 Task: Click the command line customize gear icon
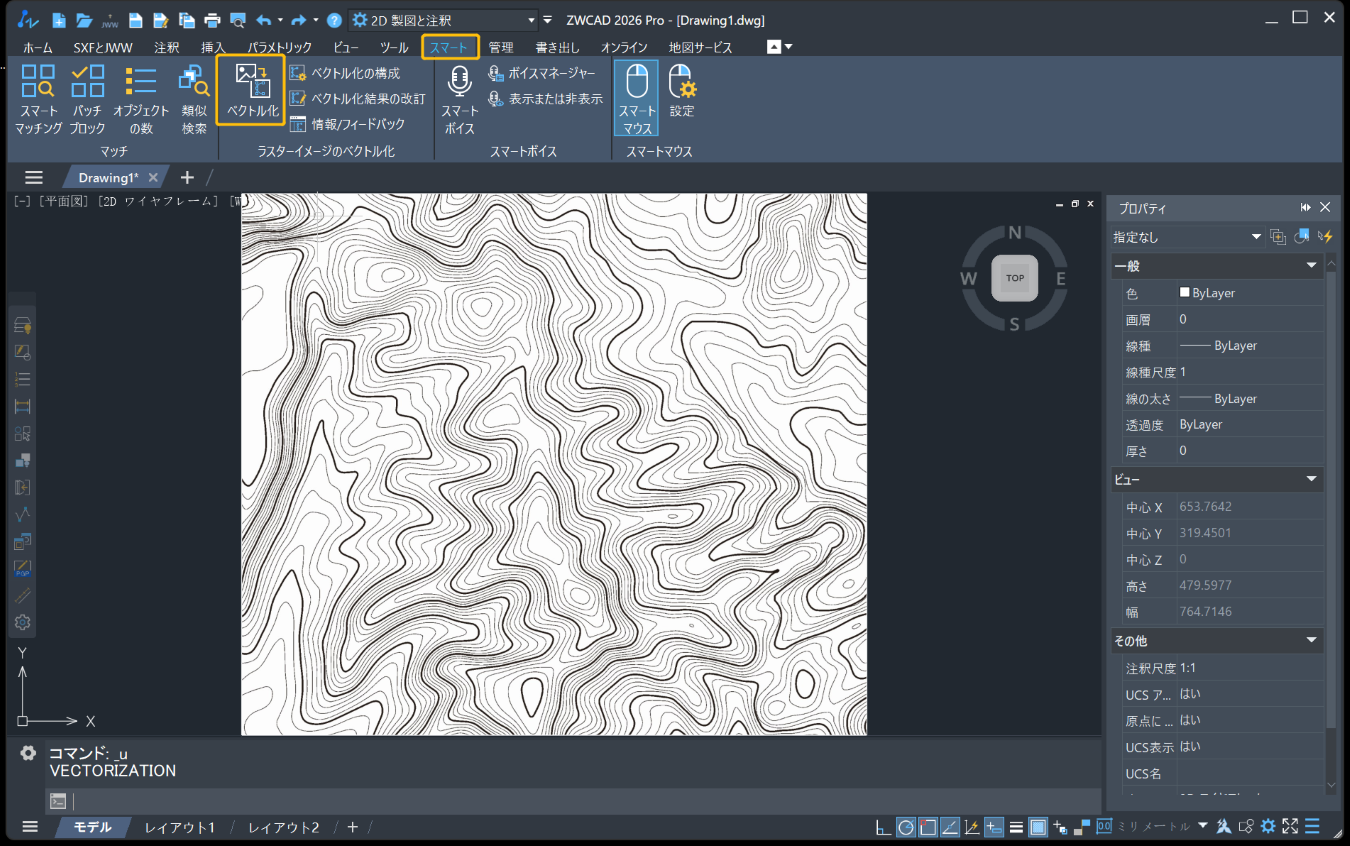[x=28, y=753]
